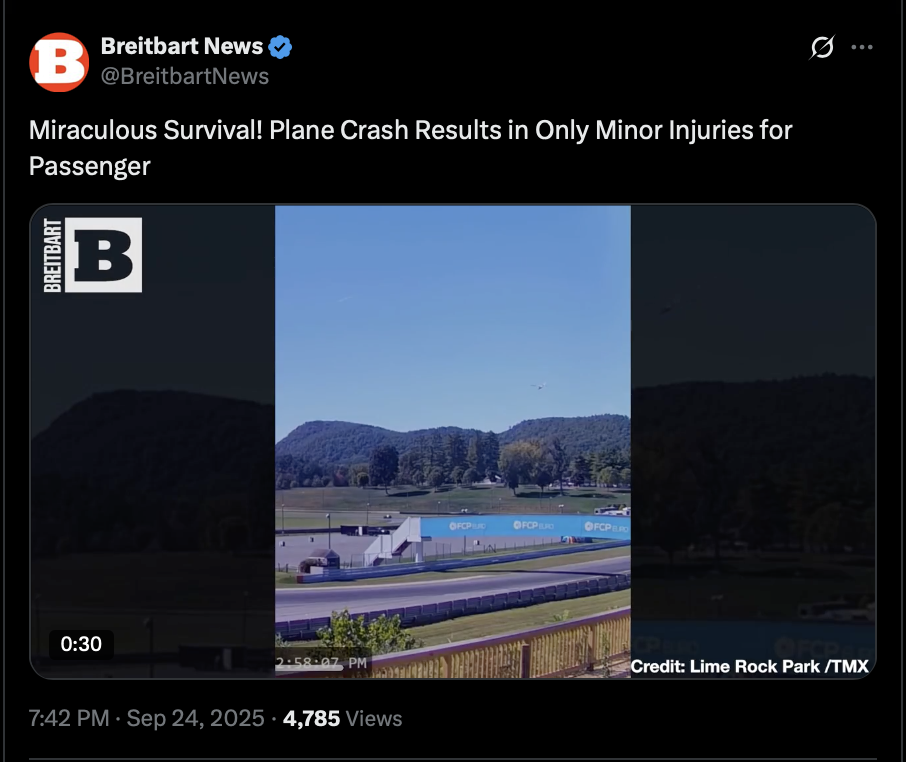
Task: View the 4,785 Views count
Action: pos(342,718)
